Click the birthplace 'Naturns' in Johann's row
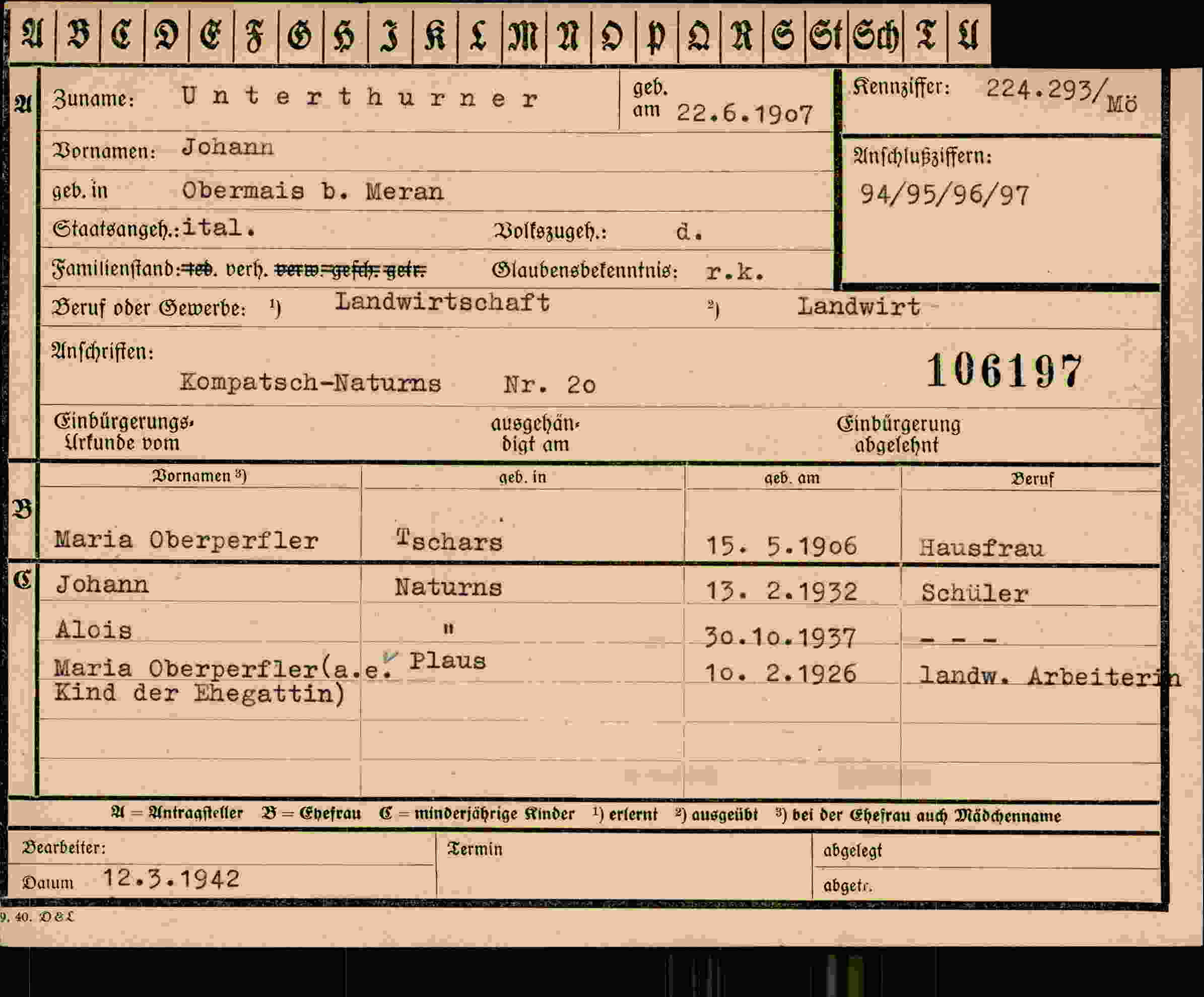Viewport: 1204px width, 997px height. [448, 587]
